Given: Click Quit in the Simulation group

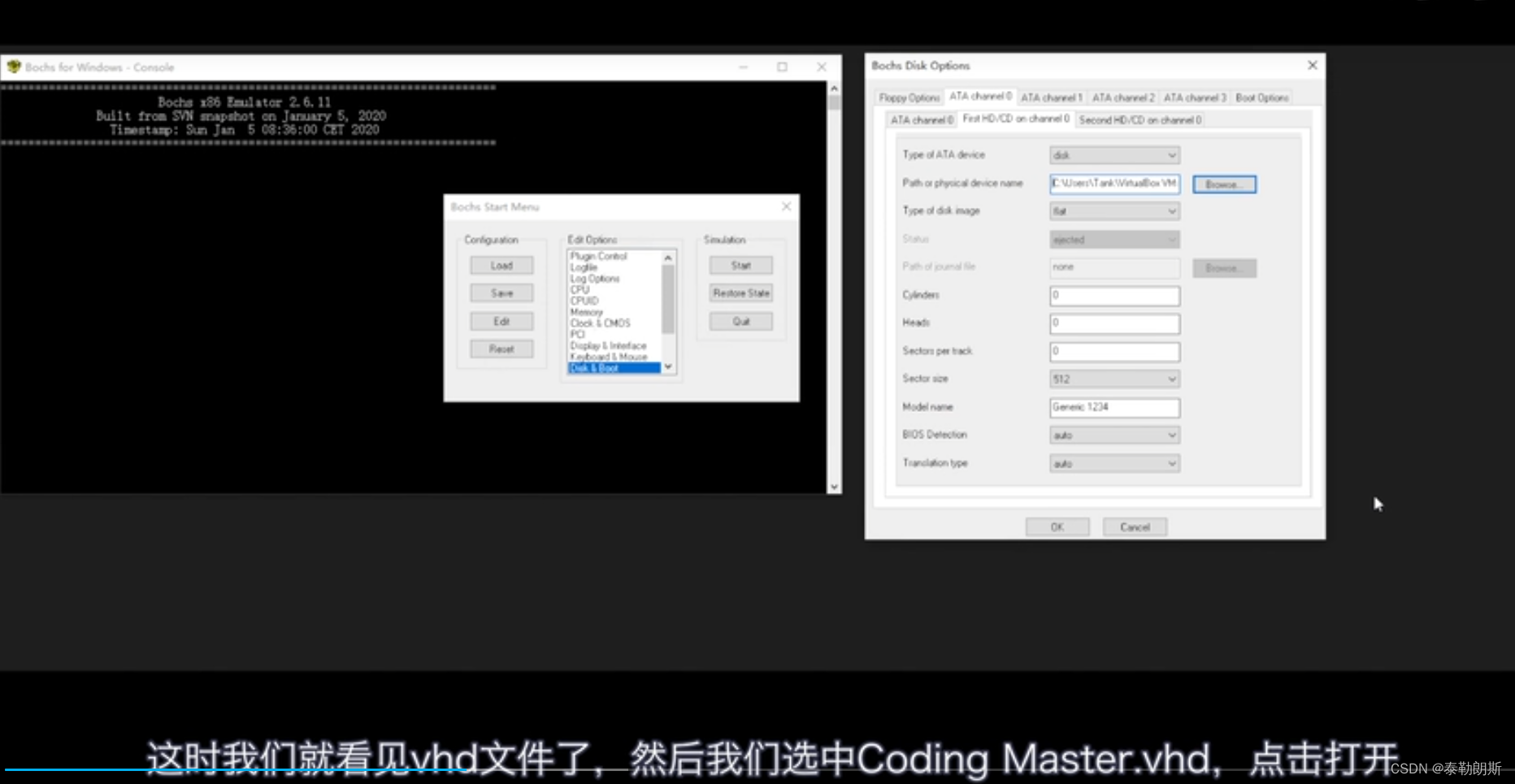Looking at the screenshot, I should pos(740,322).
